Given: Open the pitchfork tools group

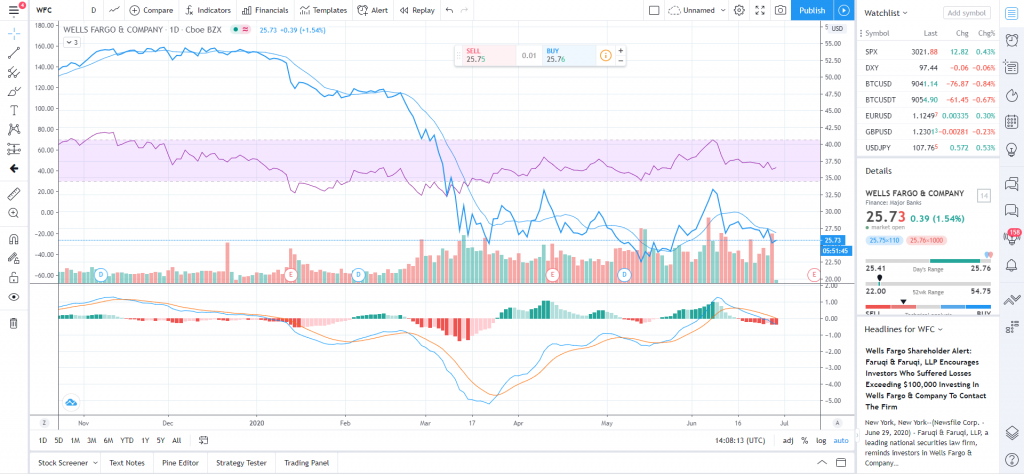Looking at the screenshot, I should coord(14,73).
